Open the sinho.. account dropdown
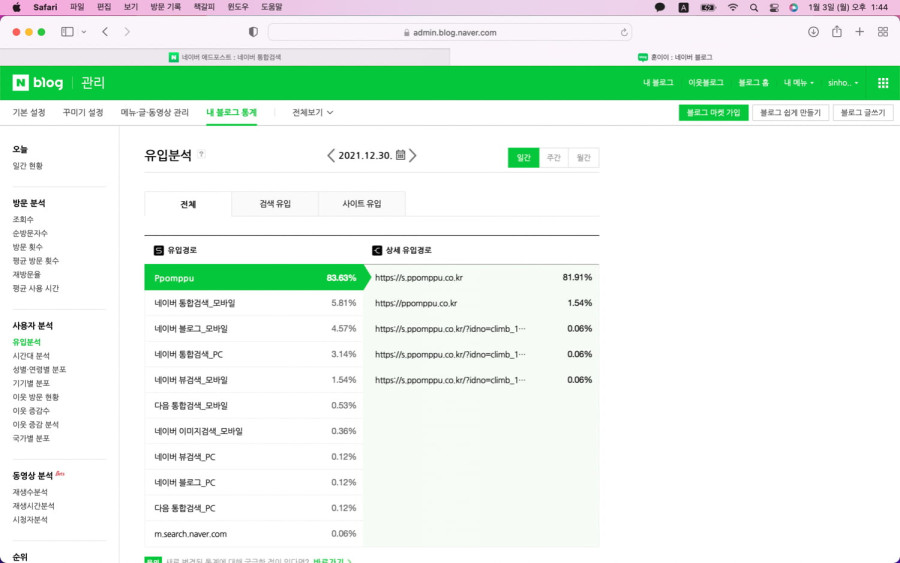Image resolution: width=900 pixels, height=563 pixels. (843, 83)
